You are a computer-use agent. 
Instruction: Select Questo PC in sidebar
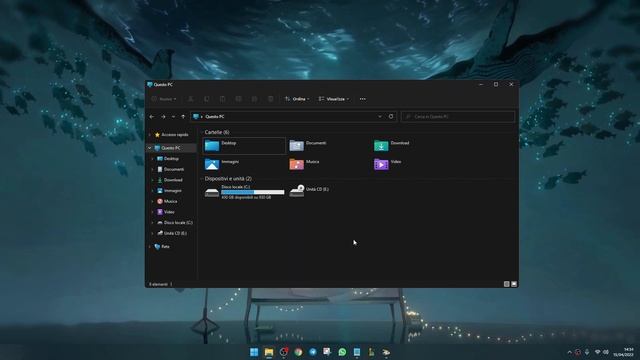[171, 148]
